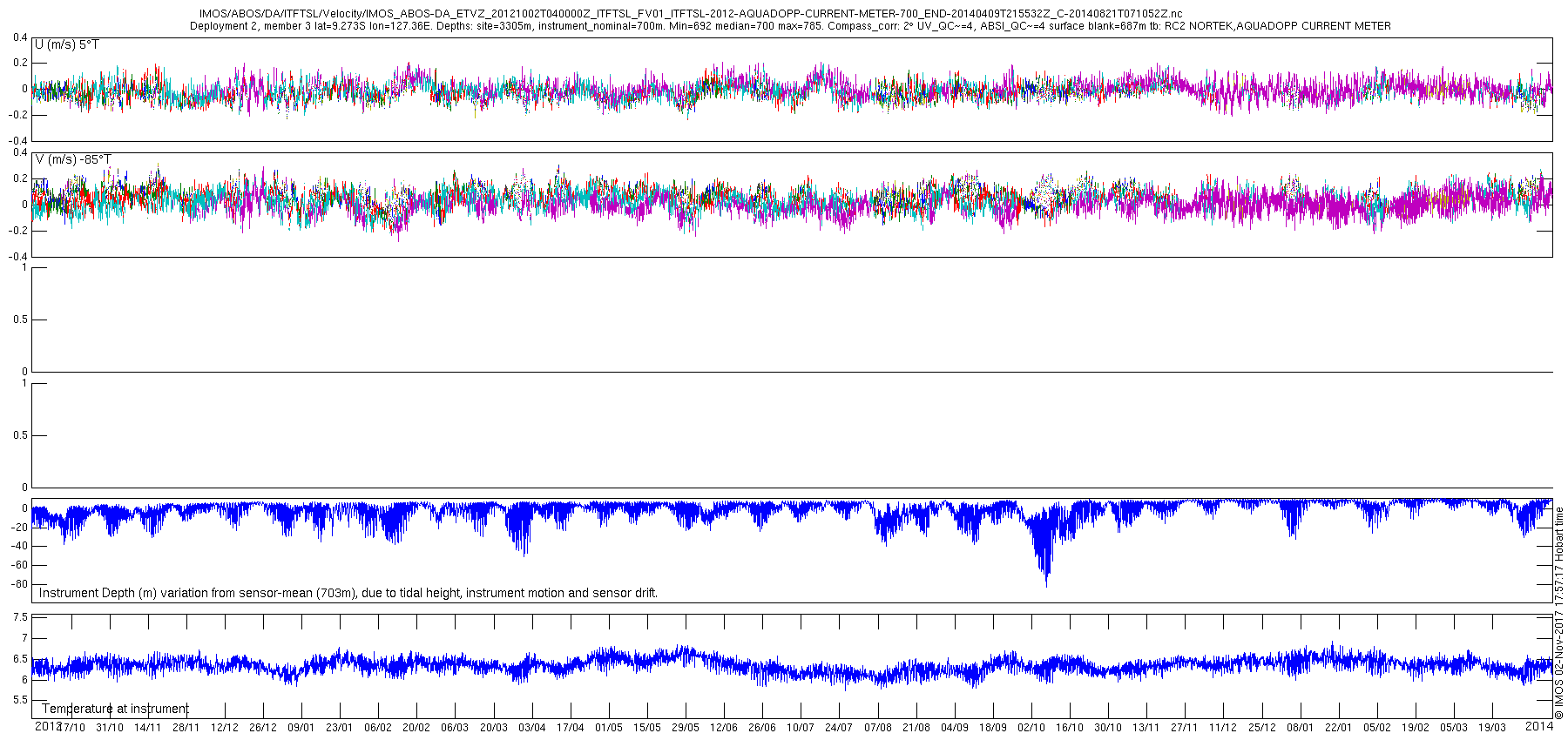Click the '21/08' date tick label
The height and width of the screenshot is (740, 1568).
pos(916,728)
